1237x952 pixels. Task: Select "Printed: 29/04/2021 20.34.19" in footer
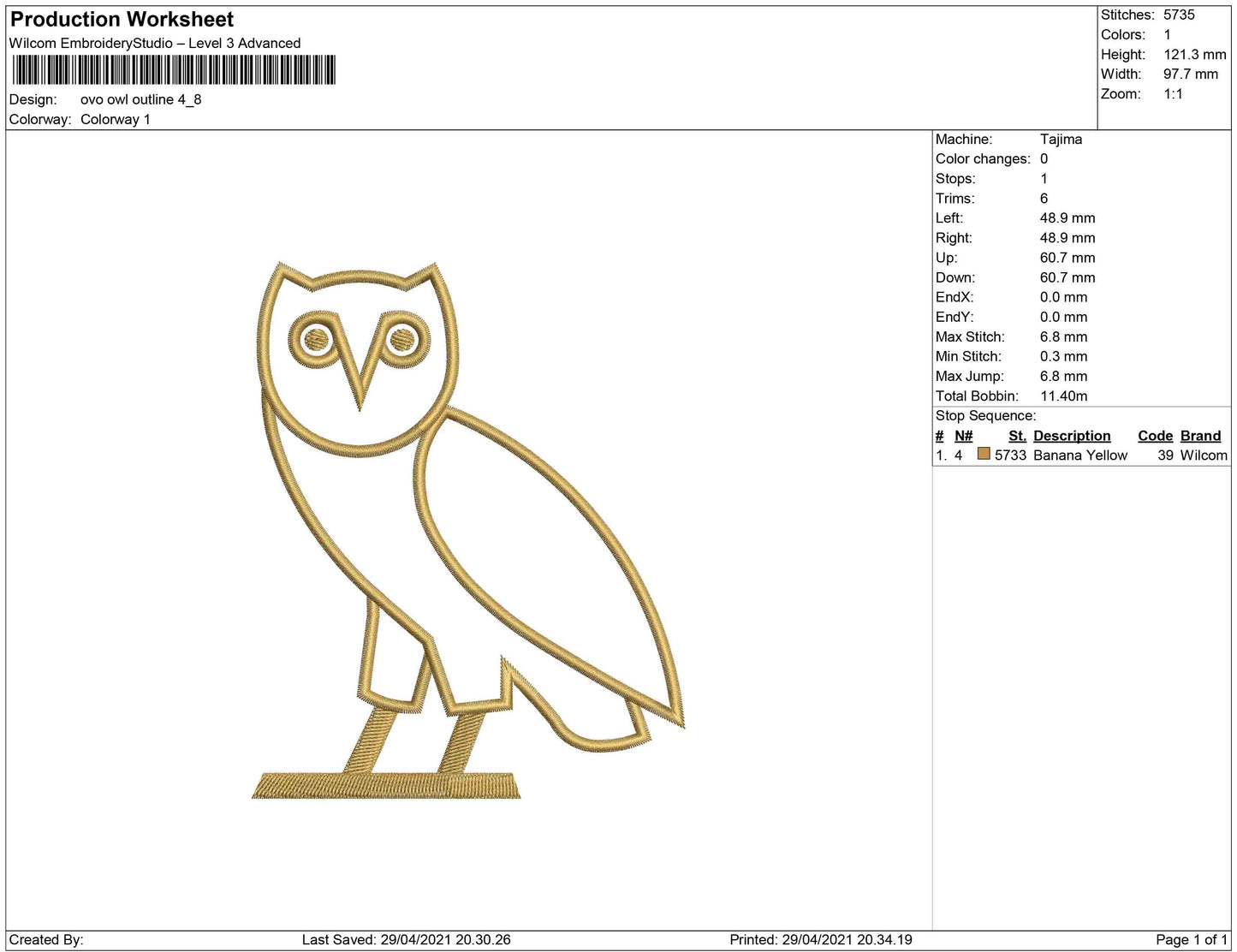821,939
